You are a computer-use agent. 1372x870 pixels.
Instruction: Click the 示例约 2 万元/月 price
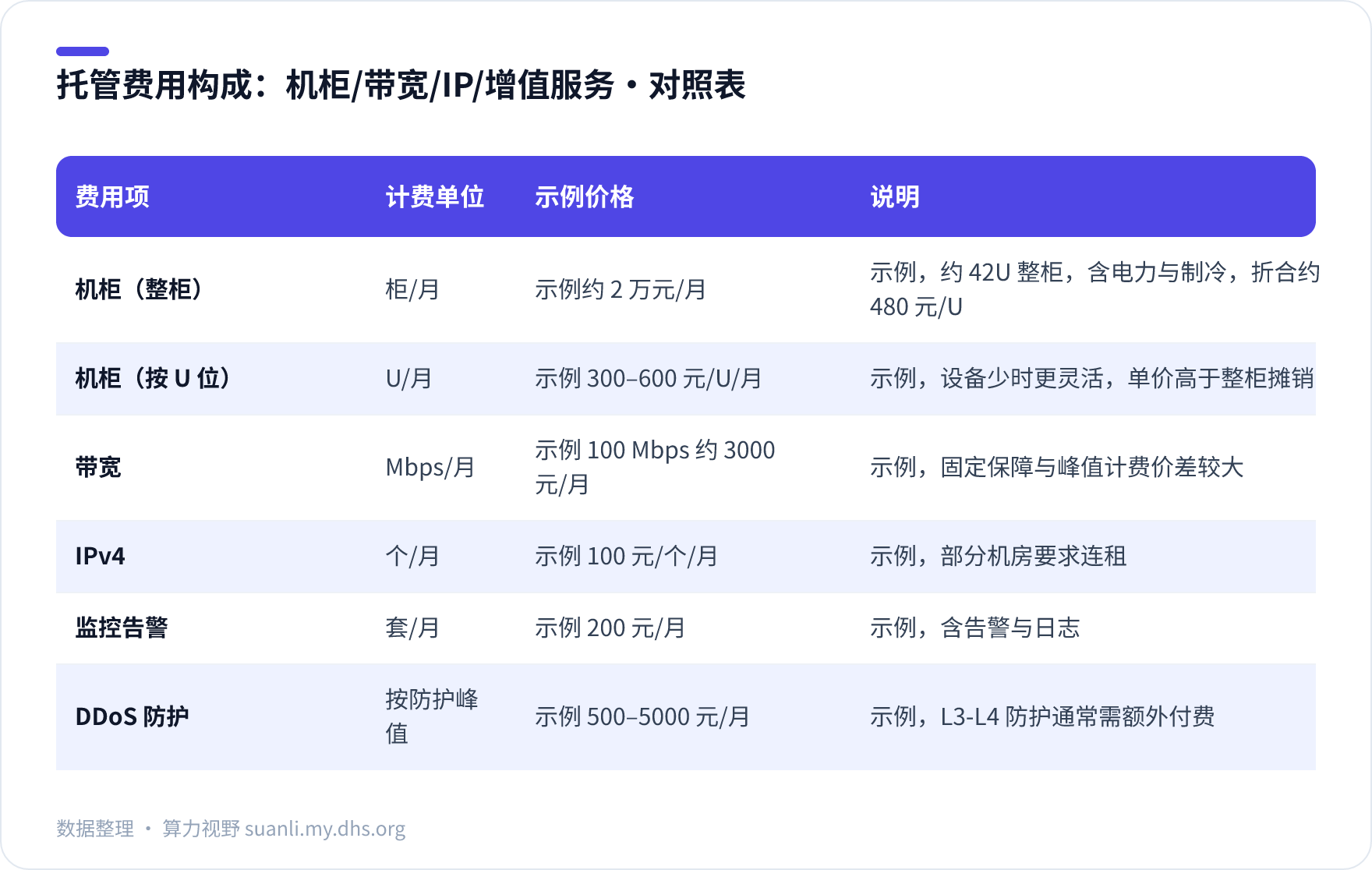pyautogui.click(x=621, y=289)
